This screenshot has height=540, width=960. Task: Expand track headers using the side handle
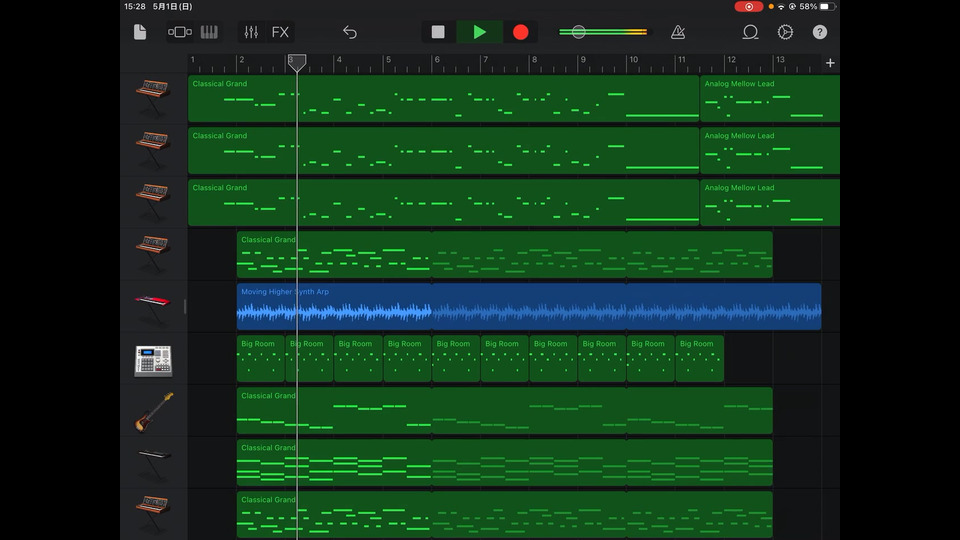[x=185, y=306]
